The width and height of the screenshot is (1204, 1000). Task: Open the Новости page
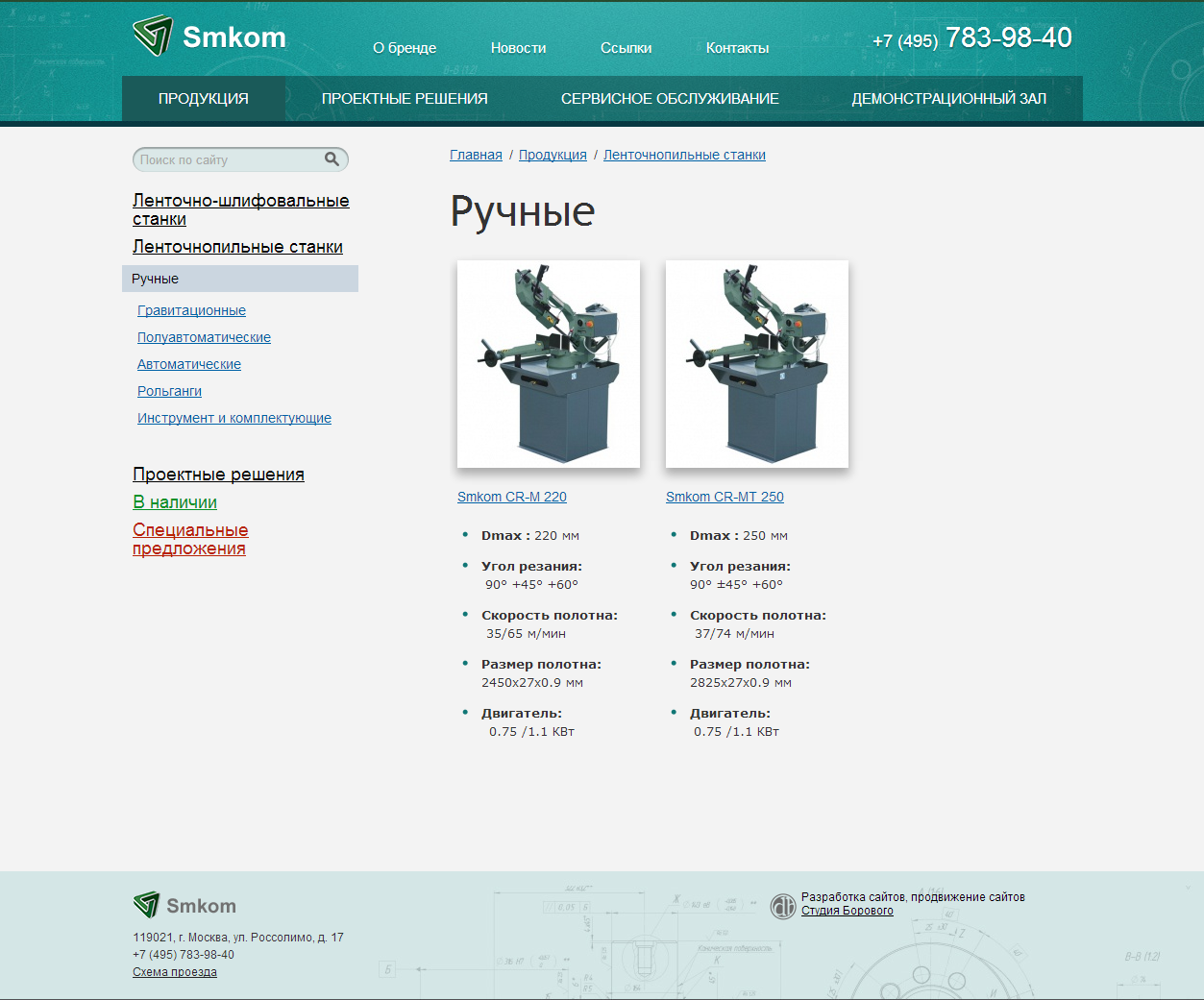tap(518, 48)
